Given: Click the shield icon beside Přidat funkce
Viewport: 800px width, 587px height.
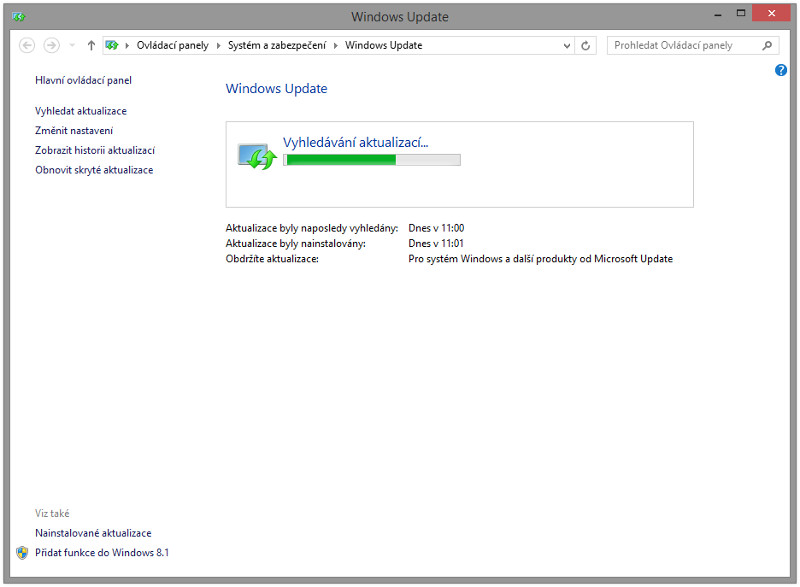Looking at the screenshot, I should pos(22,553).
